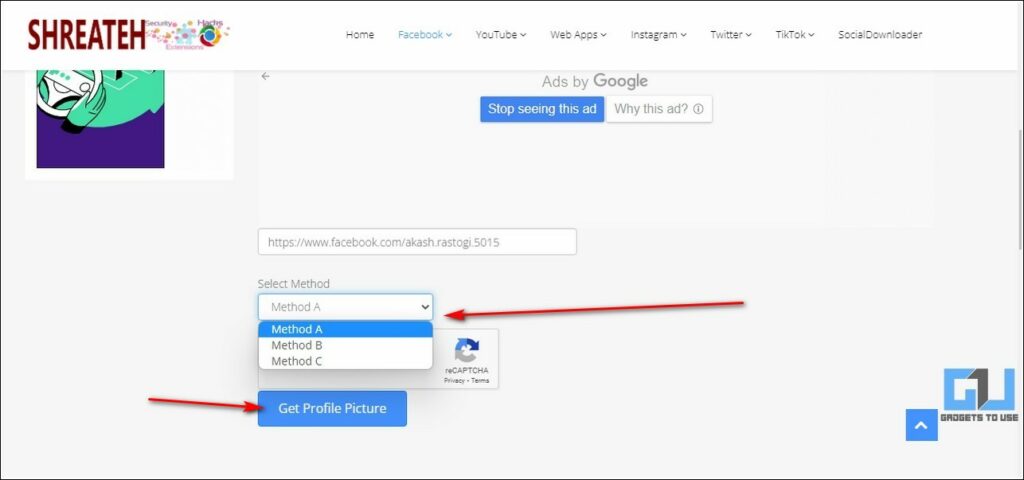Image resolution: width=1024 pixels, height=480 pixels.
Task: Click the Shreateh site logo
Action: [128, 34]
